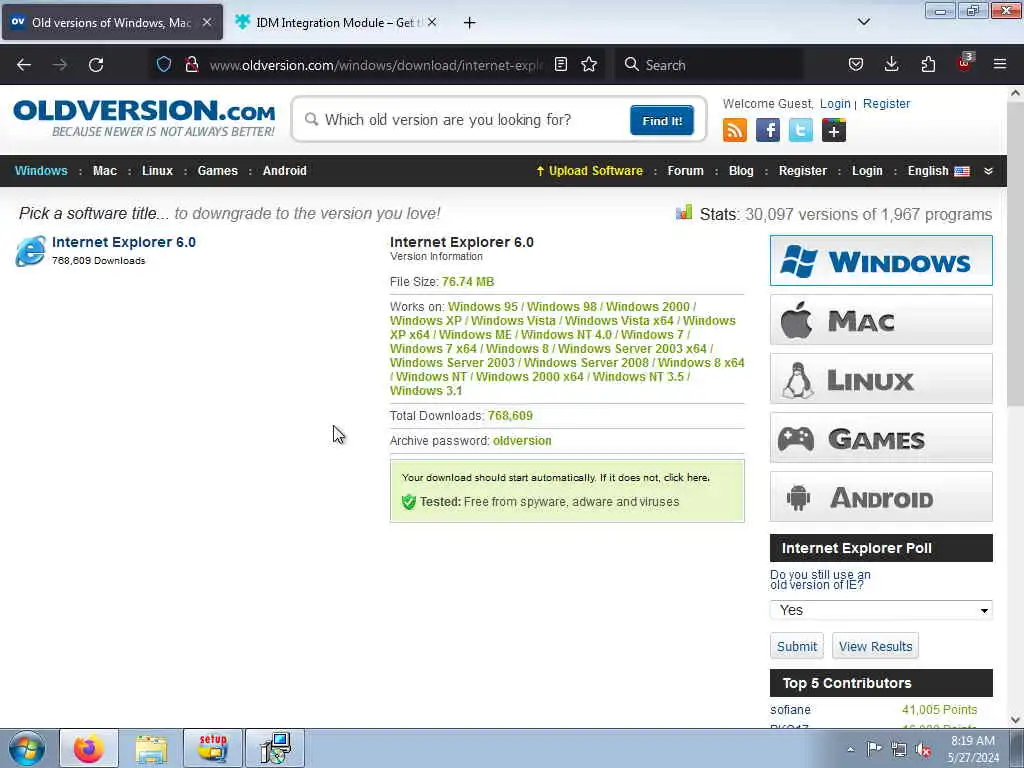Select Windows in the site navigation bar
The width and height of the screenshot is (1024, 768).
click(41, 170)
